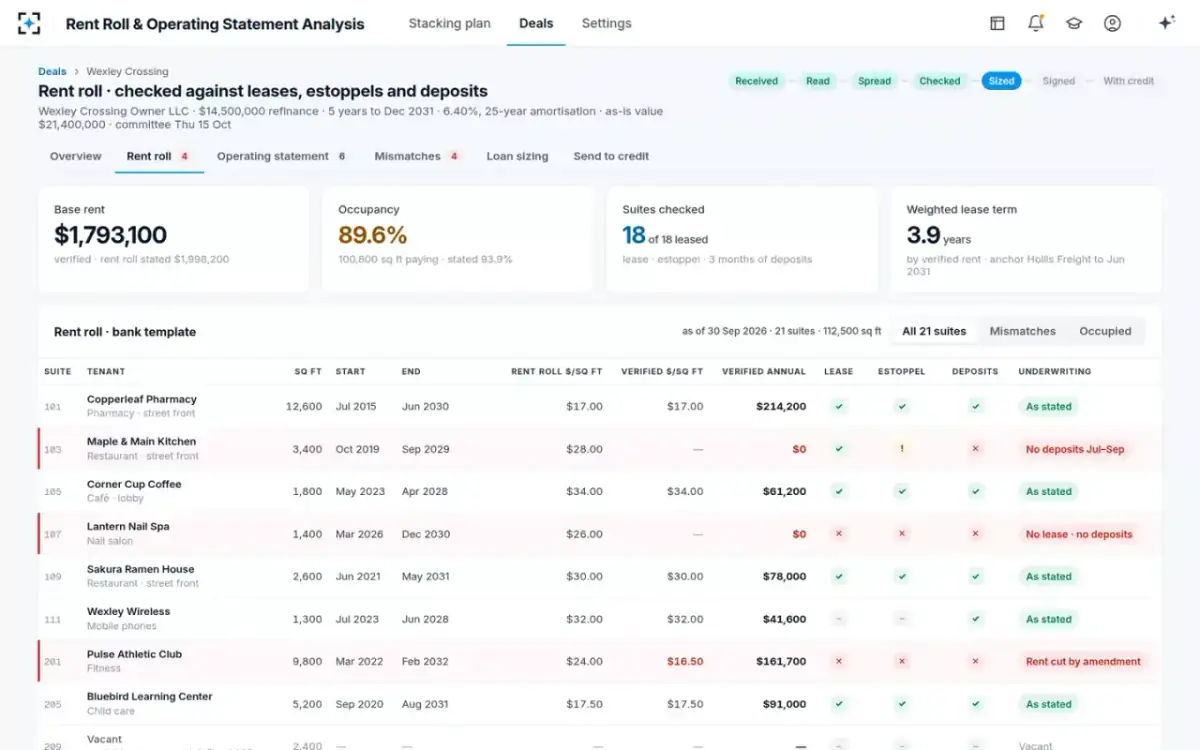
Task: Switch to the Overview tab
Action: (76, 156)
